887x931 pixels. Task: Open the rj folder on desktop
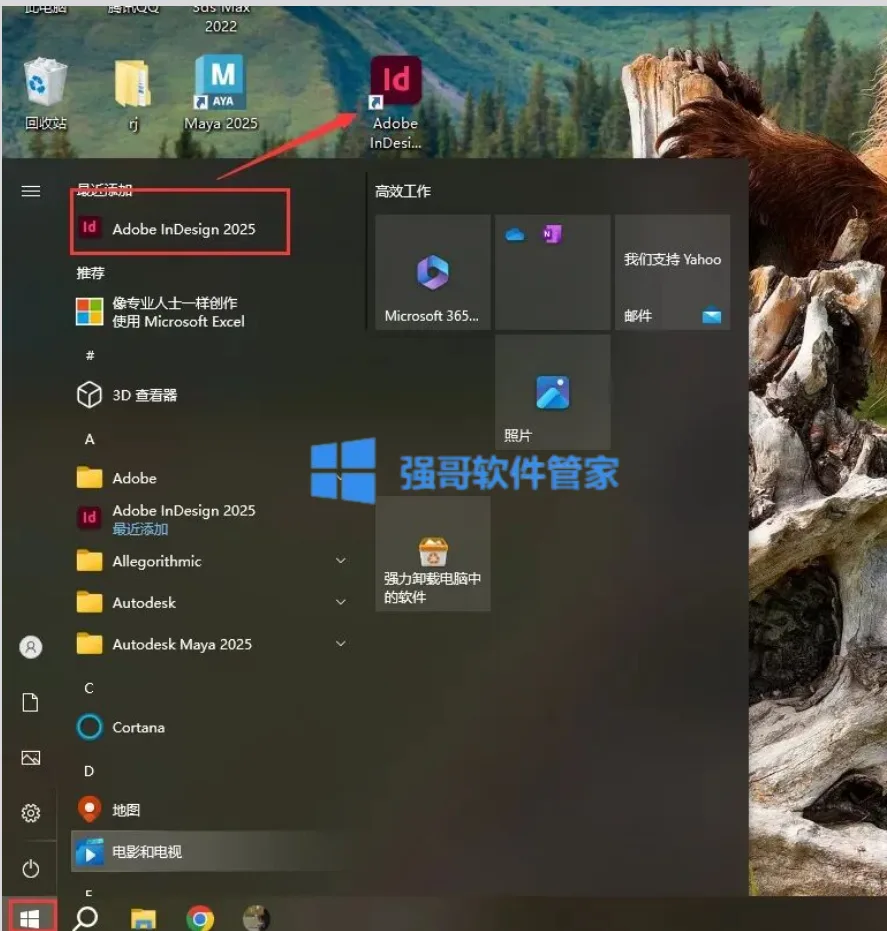132,94
